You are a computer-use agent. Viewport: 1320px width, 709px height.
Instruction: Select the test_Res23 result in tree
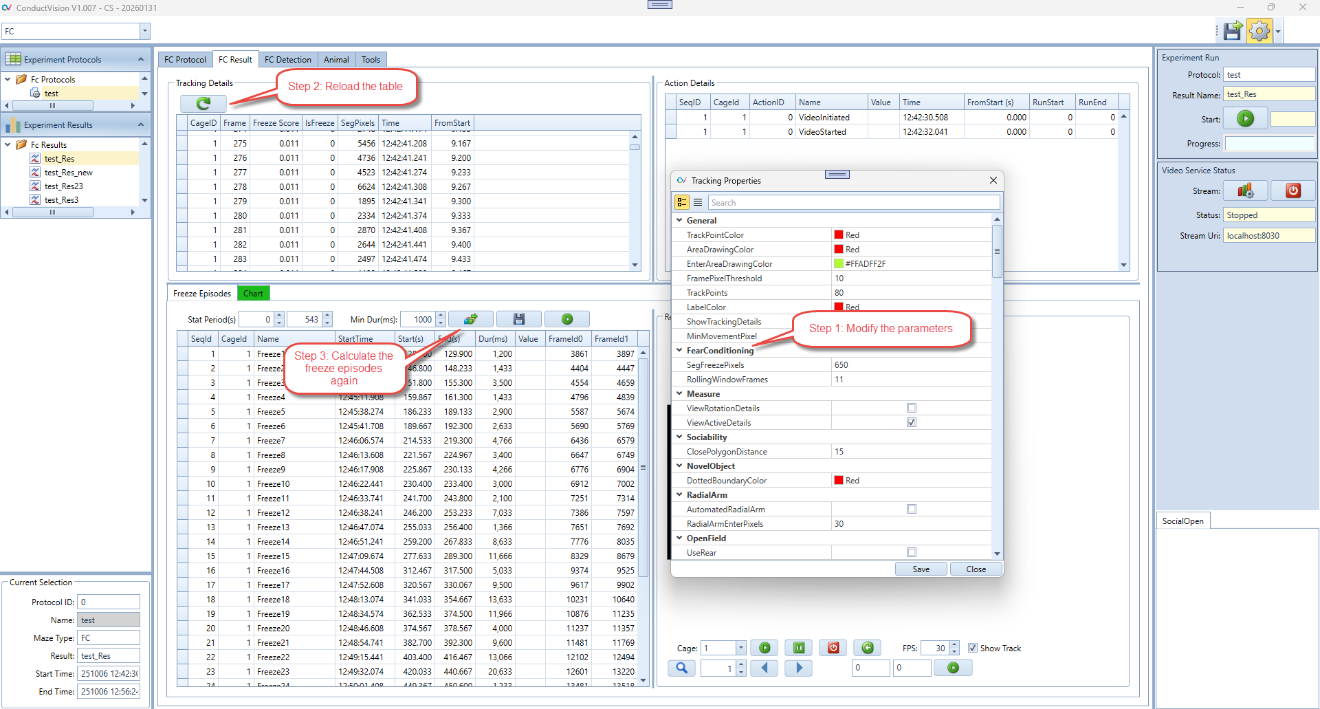(x=63, y=186)
